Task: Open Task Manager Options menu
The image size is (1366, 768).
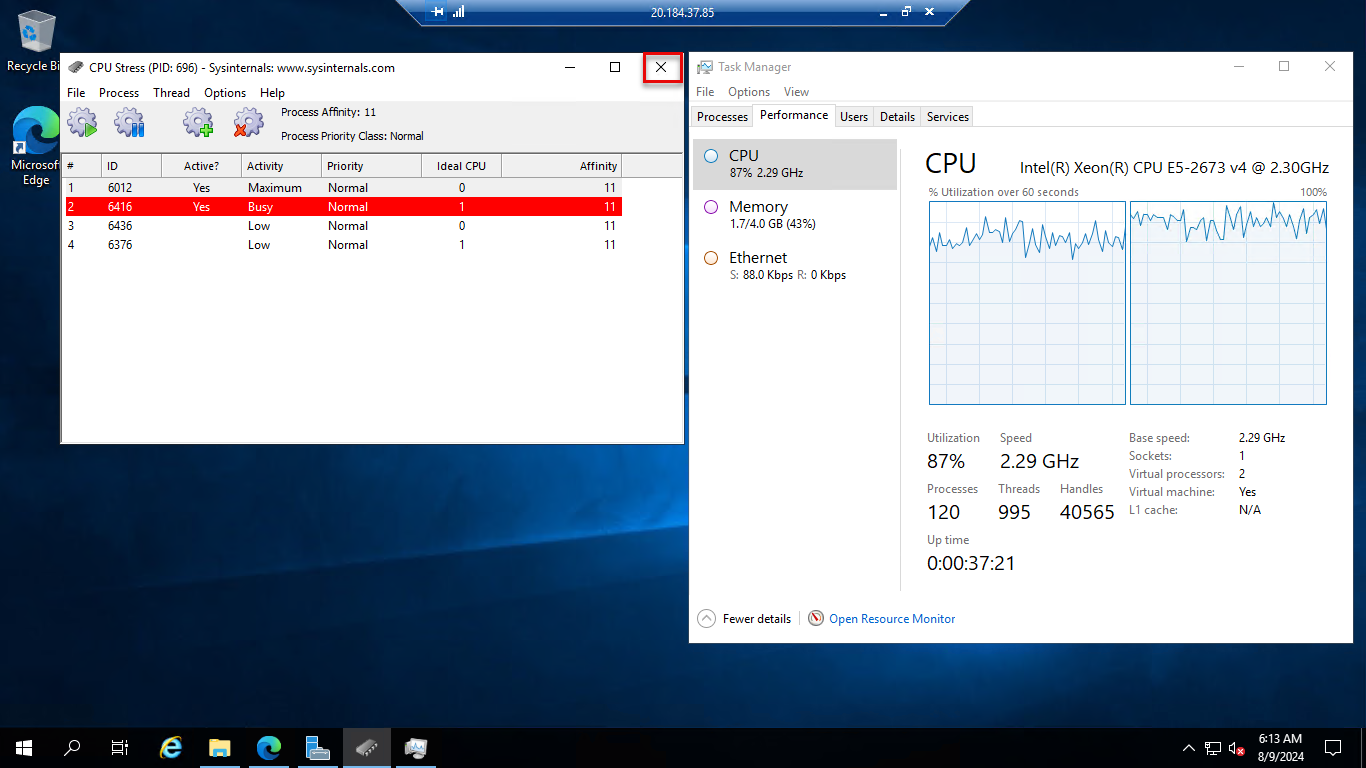Action: pyautogui.click(x=749, y=92)
